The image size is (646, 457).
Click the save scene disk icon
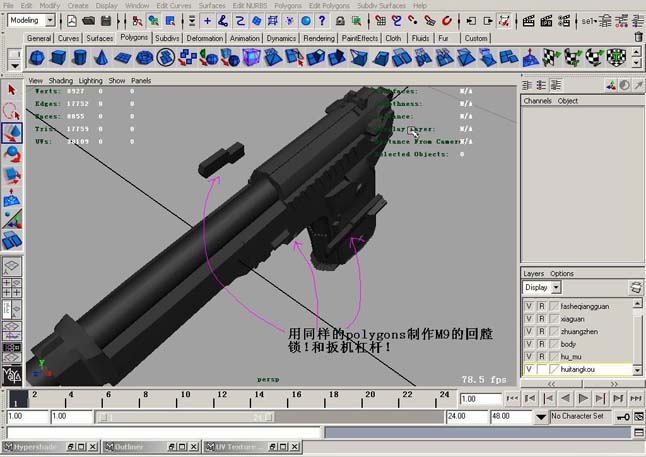106,21
